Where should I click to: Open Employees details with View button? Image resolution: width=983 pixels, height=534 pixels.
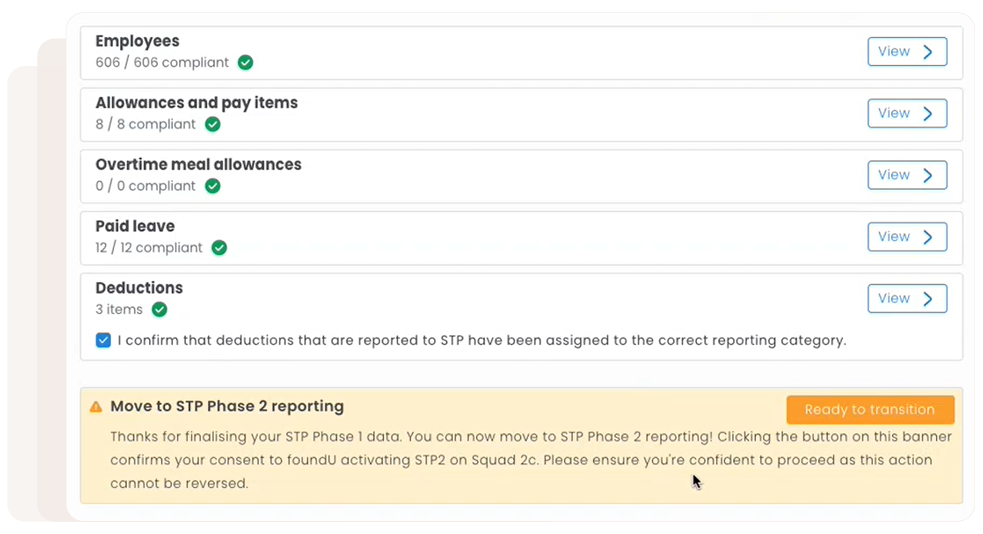pos(906,52)
